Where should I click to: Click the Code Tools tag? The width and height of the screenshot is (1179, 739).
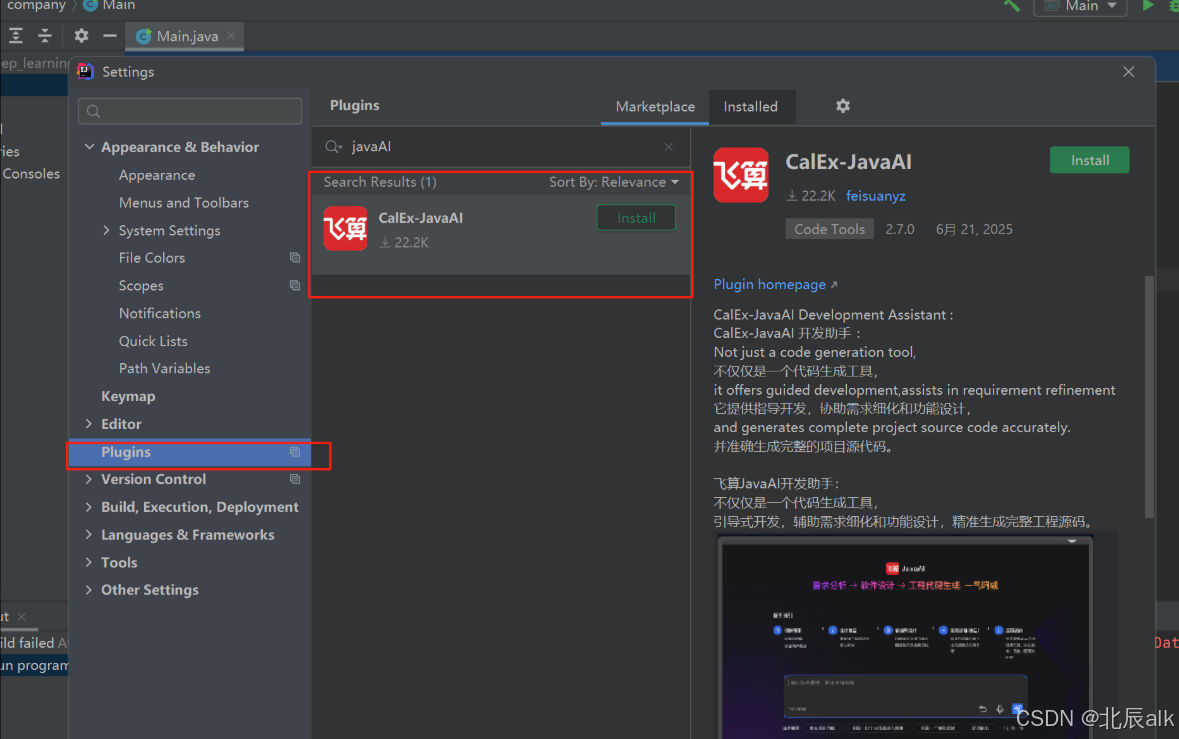click(829, 229)
